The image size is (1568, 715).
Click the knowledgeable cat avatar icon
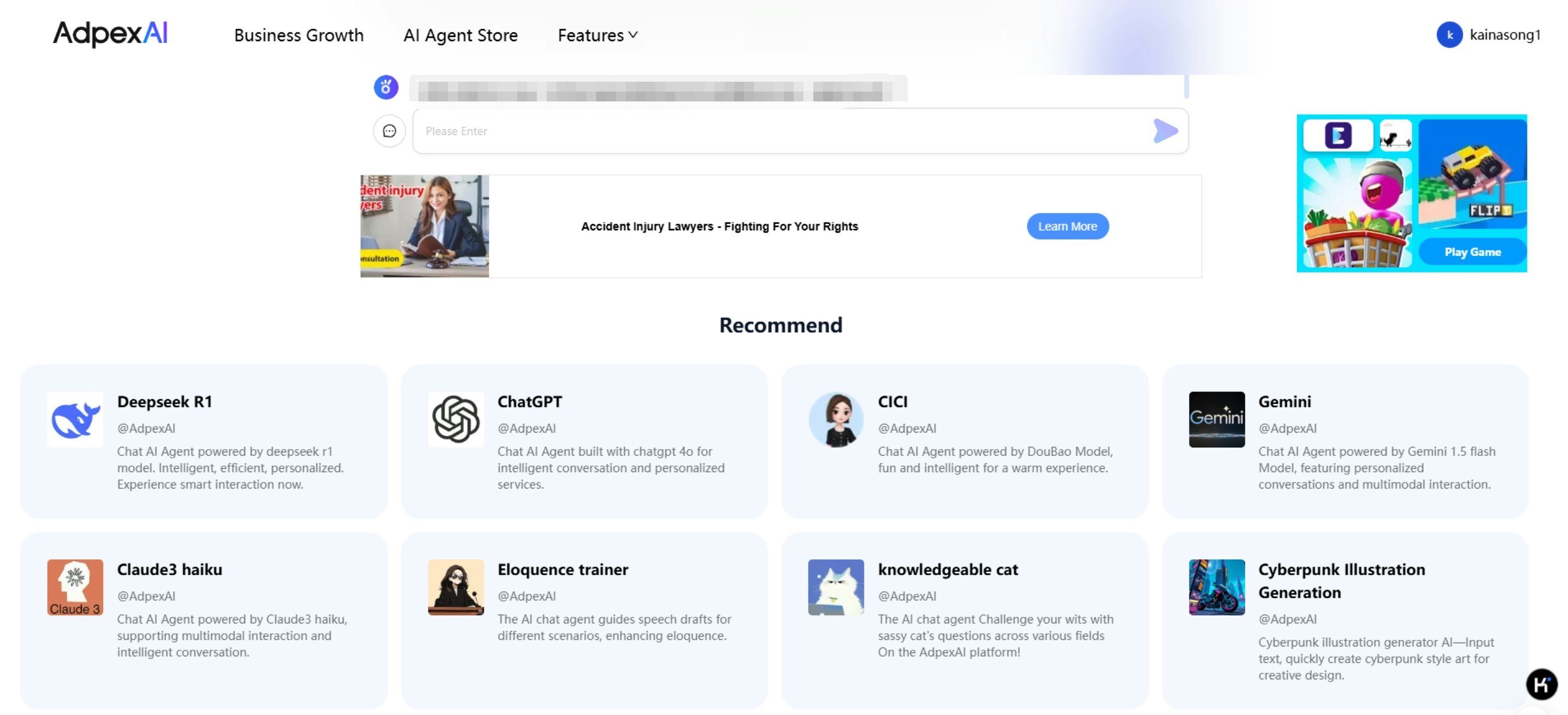836,587
